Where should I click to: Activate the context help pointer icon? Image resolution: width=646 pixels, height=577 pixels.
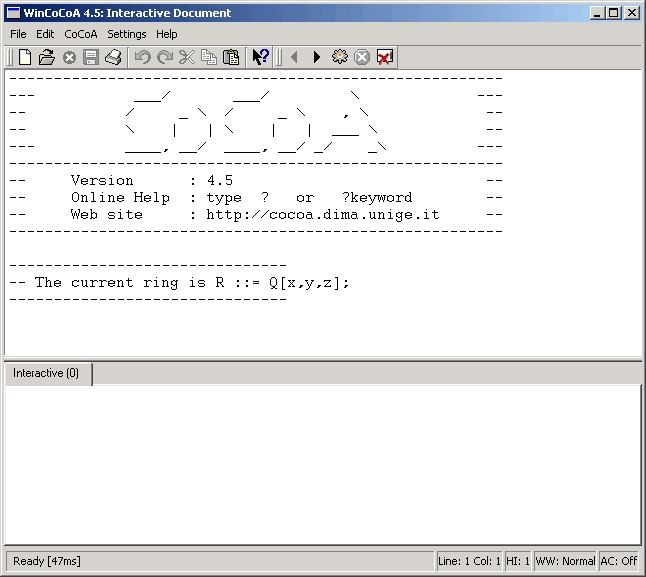click(260, 57)
